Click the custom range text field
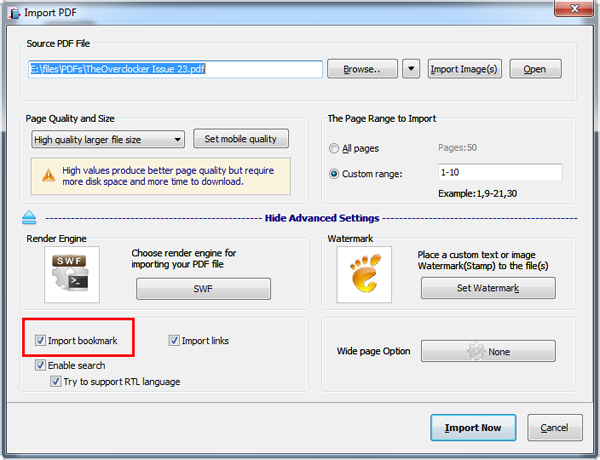Image resolution: width=600 pixels, height=460 pixels. coord(499,173)
